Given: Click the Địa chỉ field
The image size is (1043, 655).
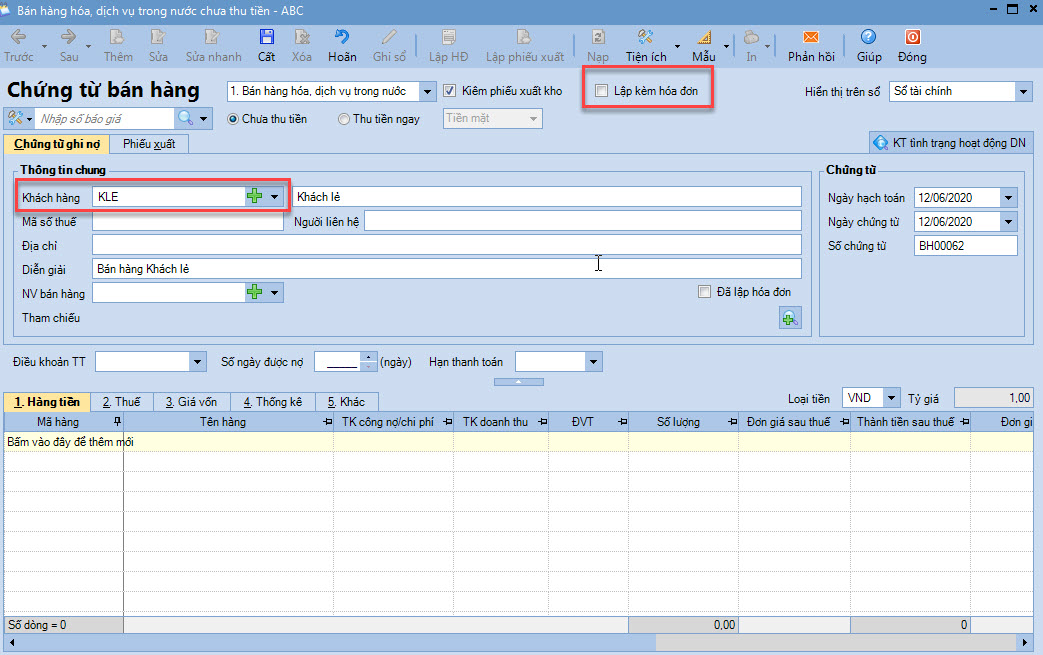Looking at the screenshot, I should point(447,245).
